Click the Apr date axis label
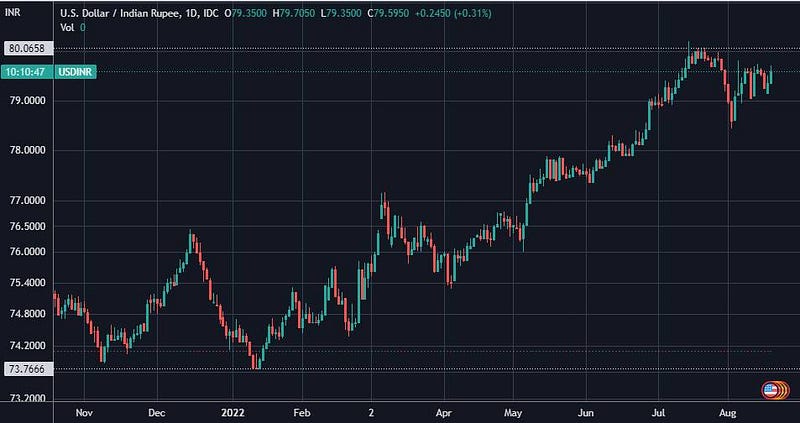The height and width of the screenshot is (423, 800). click(x=444, y=412)
